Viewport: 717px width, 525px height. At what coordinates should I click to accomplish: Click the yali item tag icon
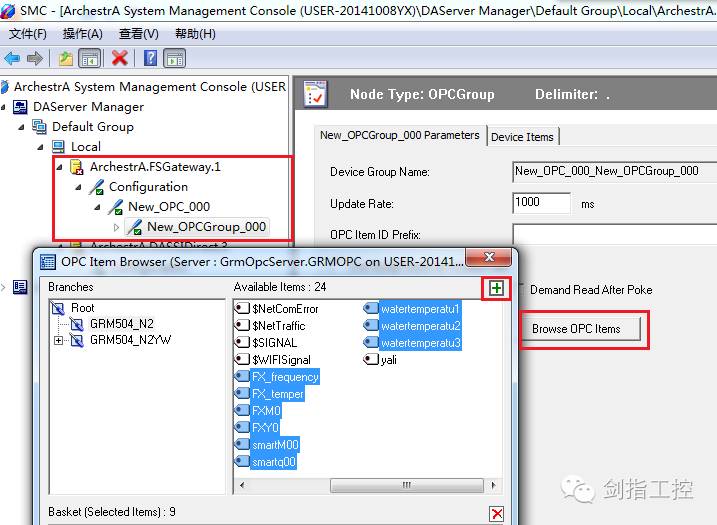371,359
